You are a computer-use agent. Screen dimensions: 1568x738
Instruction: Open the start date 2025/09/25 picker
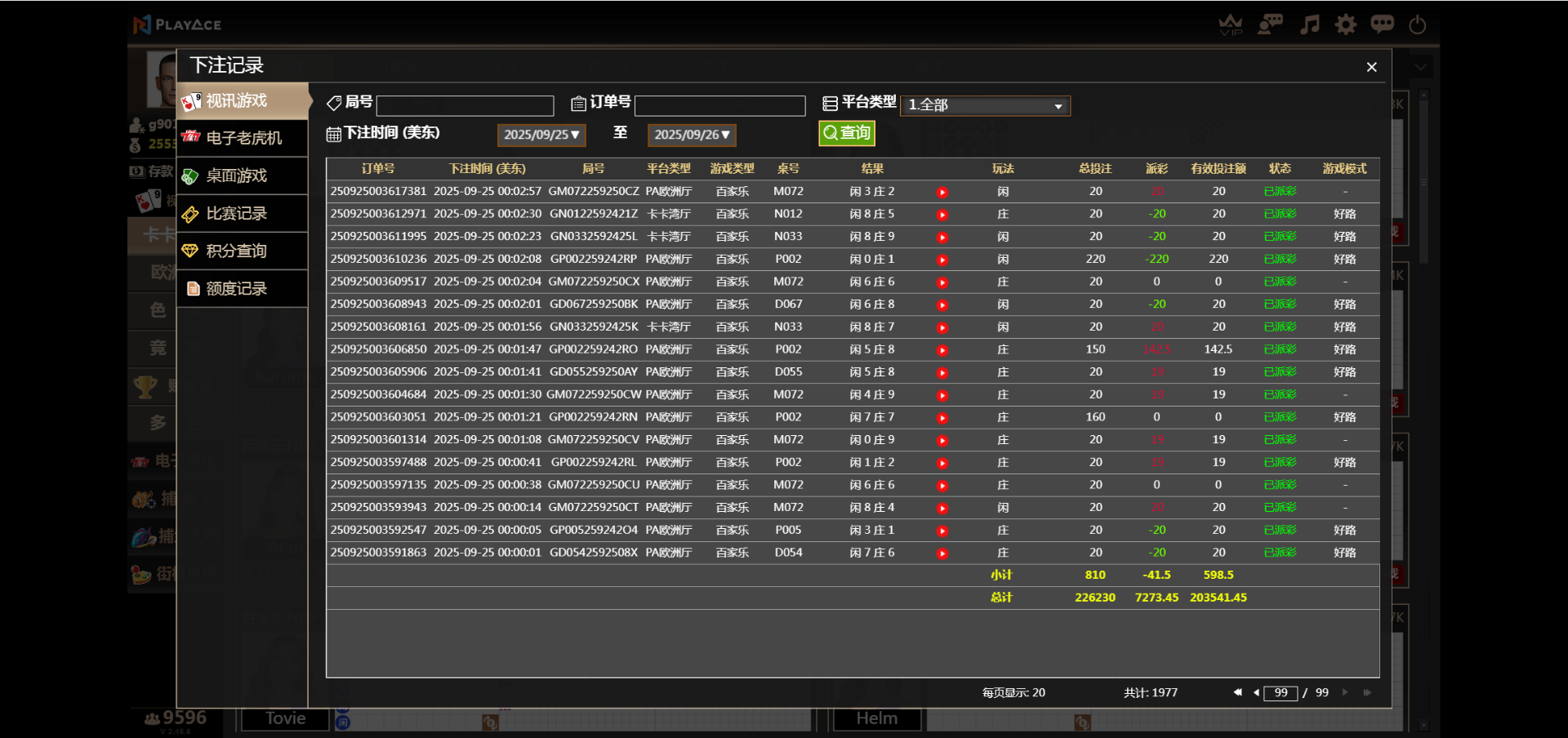click(541, 135)
